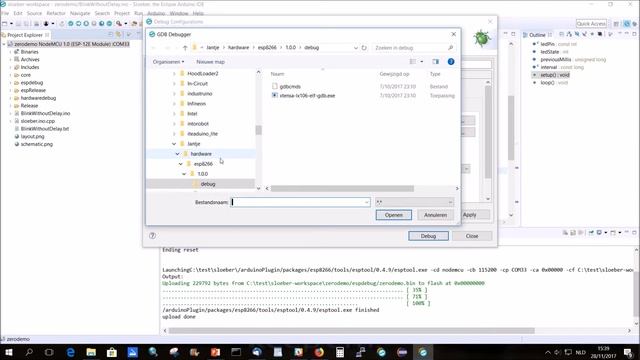This screenshot has width=640, height=360.
Task: Click the Debug button in Debug Configurations
Action: click(x=428, y=236)
